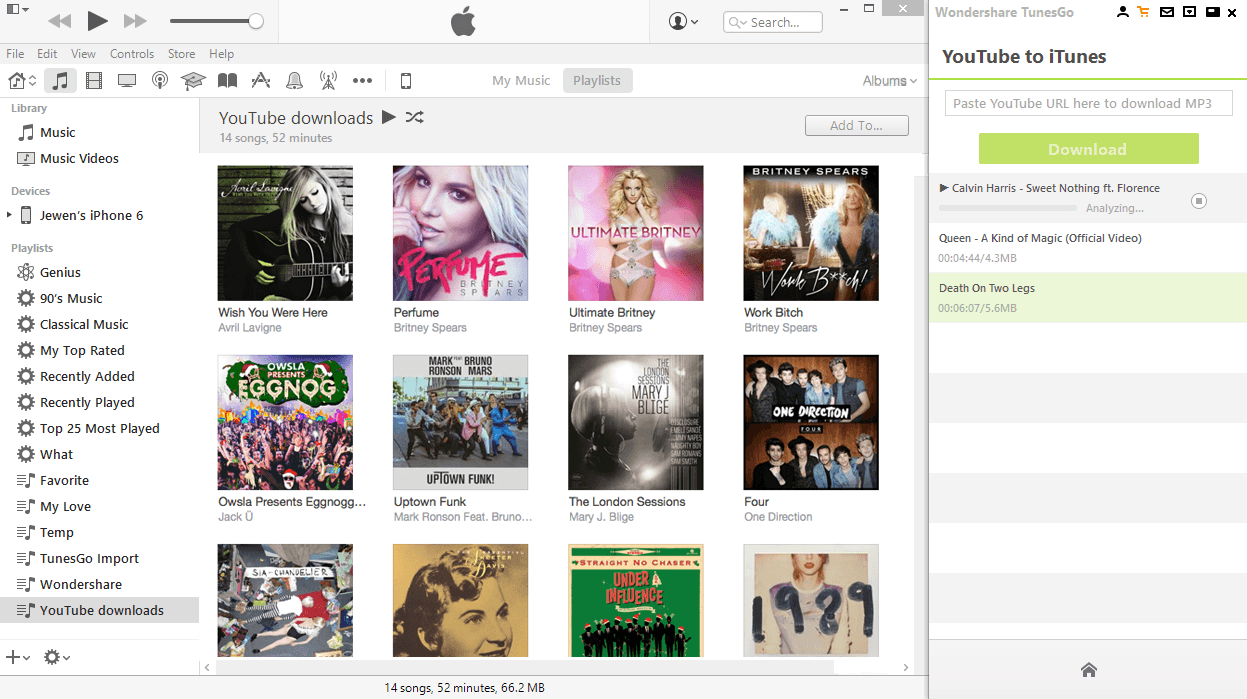Switch to Playlists tab
1247x699 pixels.
[597, 81]
